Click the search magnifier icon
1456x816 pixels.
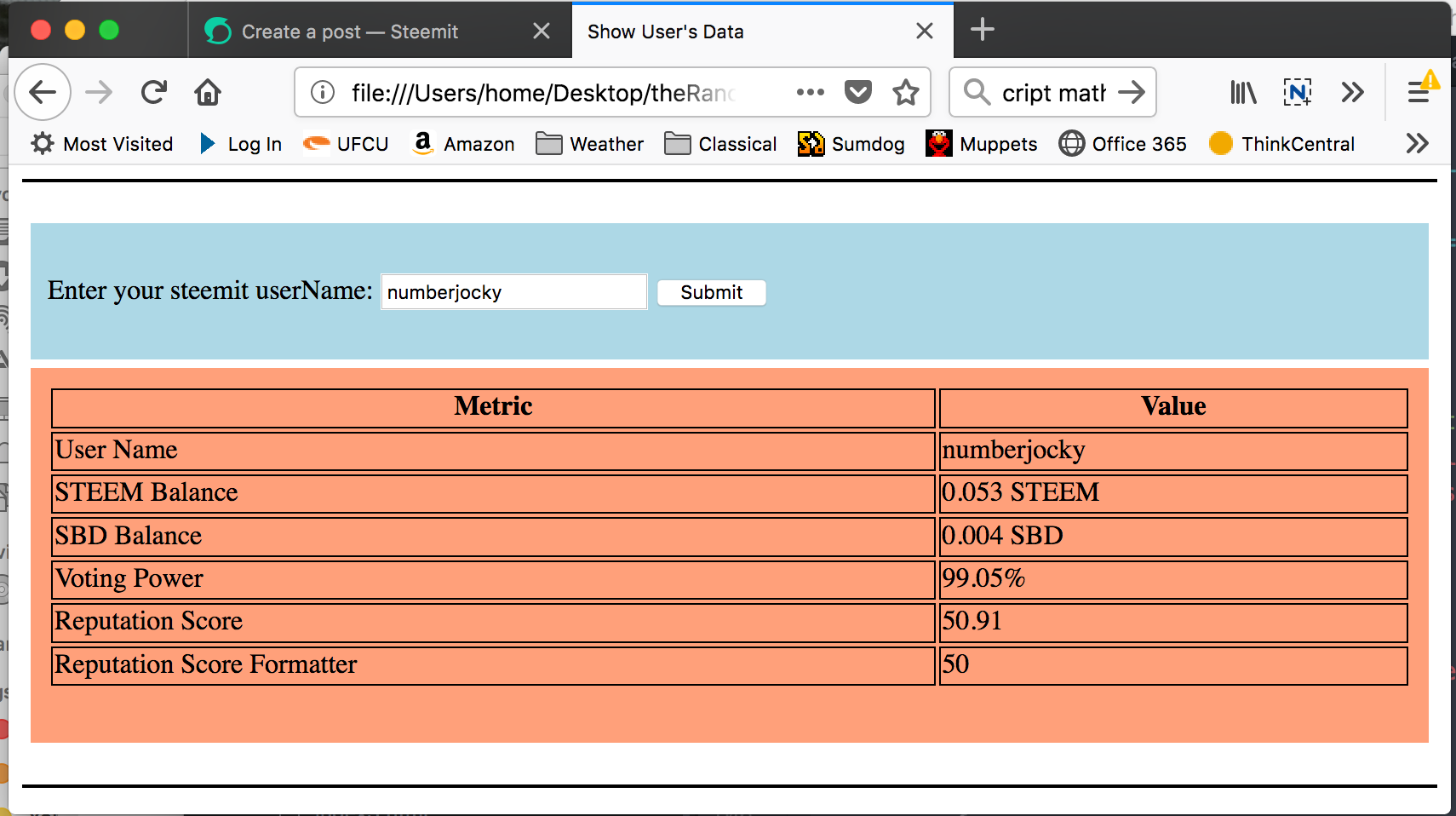pos(977,92)
